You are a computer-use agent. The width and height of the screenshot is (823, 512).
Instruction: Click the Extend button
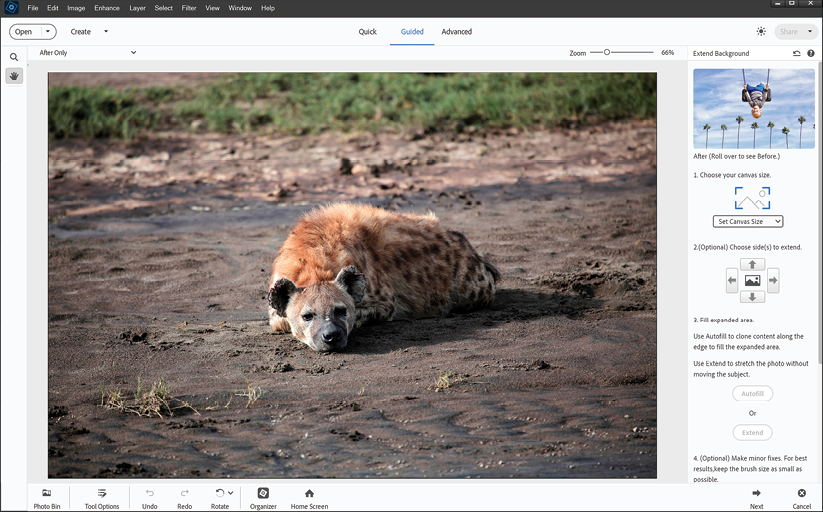752,433
